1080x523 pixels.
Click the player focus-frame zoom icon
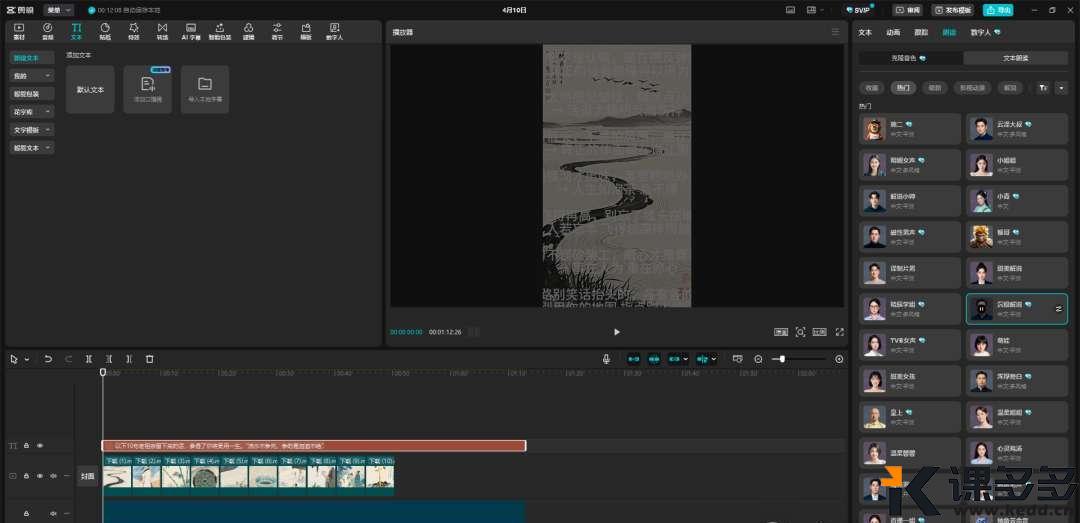click(800, 331)
